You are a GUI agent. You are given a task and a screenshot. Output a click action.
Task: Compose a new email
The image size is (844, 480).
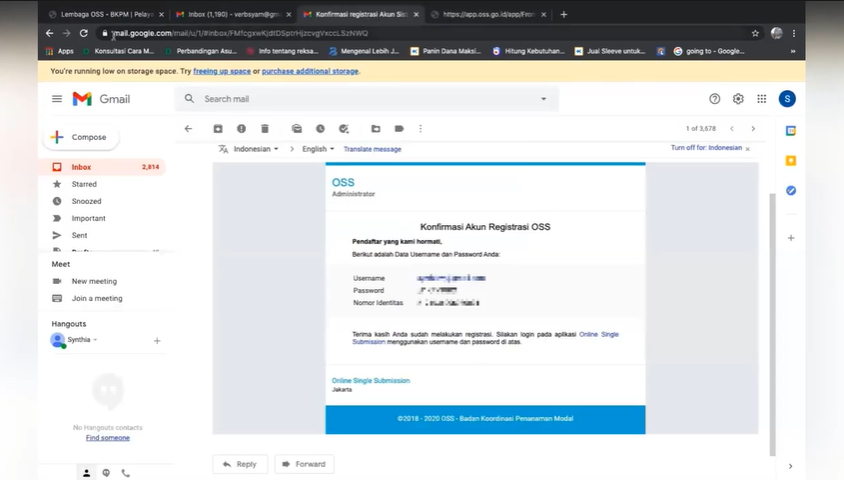(81, 137)
